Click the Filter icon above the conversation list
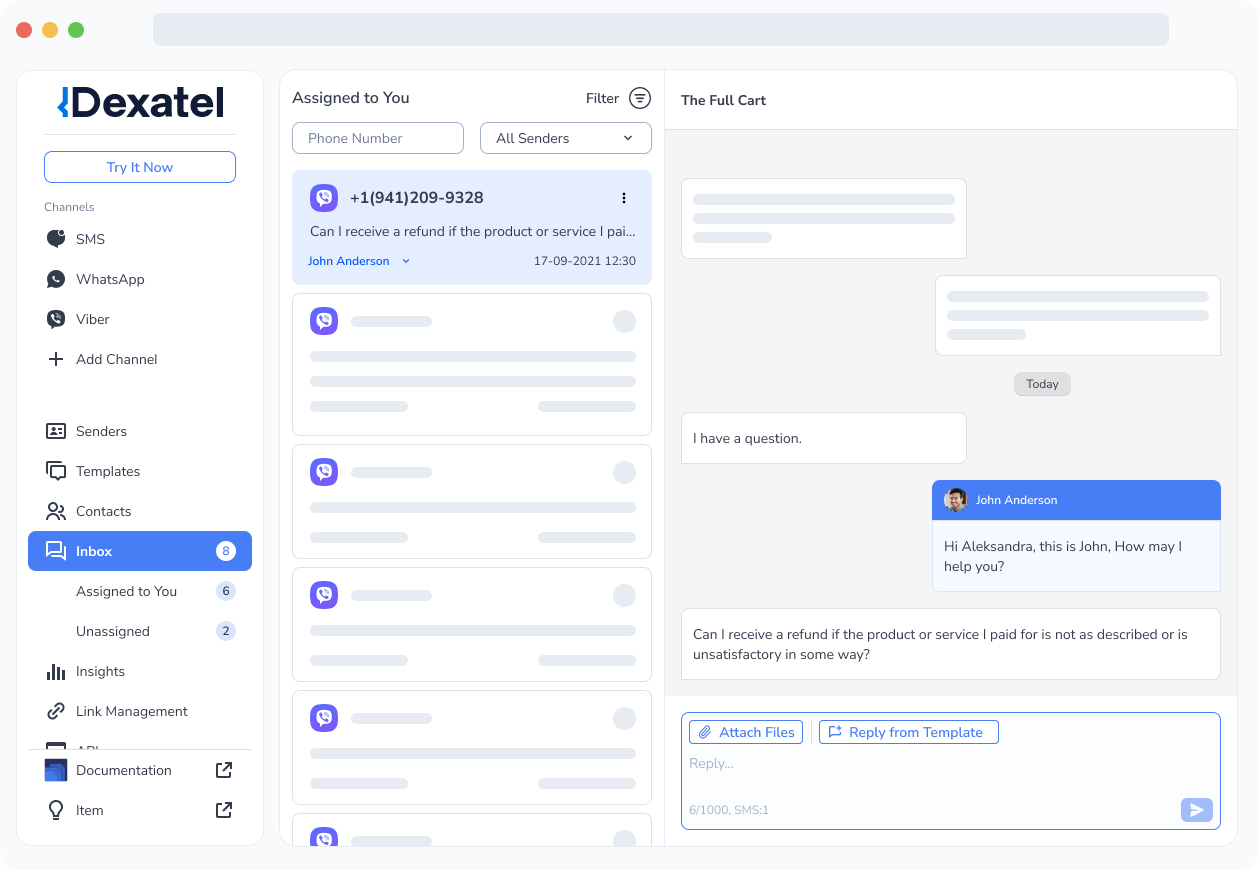 click(640, 98)
